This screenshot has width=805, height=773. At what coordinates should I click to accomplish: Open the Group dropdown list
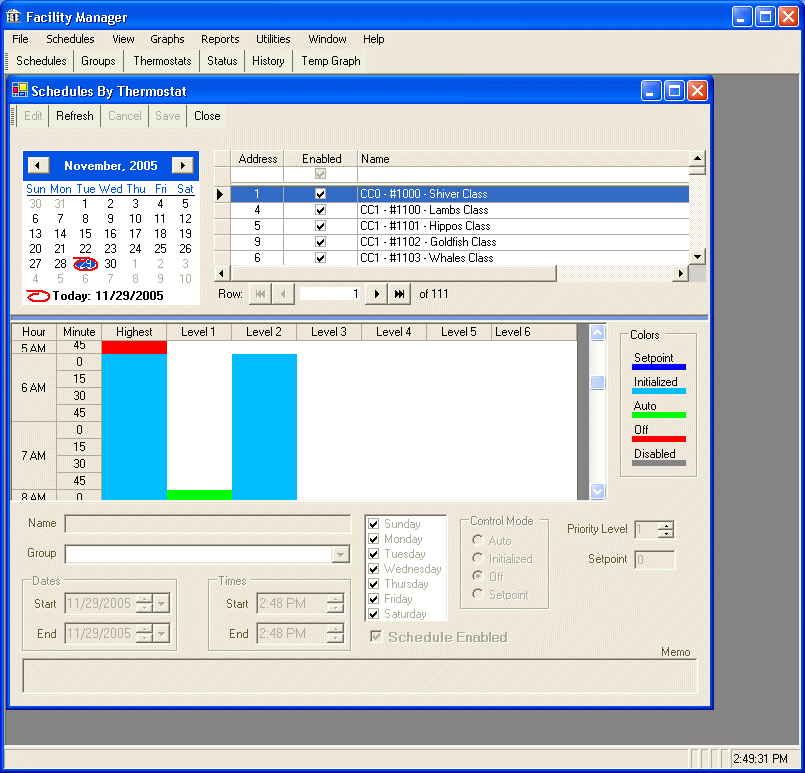(340, 554)
